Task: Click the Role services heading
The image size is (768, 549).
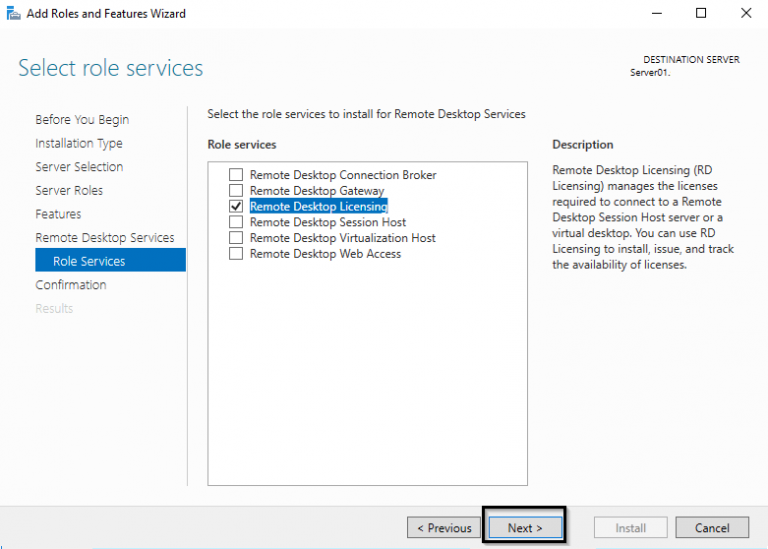Action: tap(242, 144)
